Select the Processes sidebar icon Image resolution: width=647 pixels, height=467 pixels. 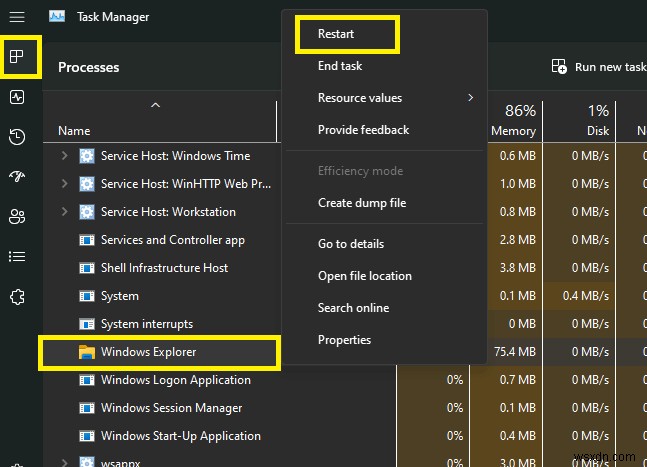tap(17, 57)
